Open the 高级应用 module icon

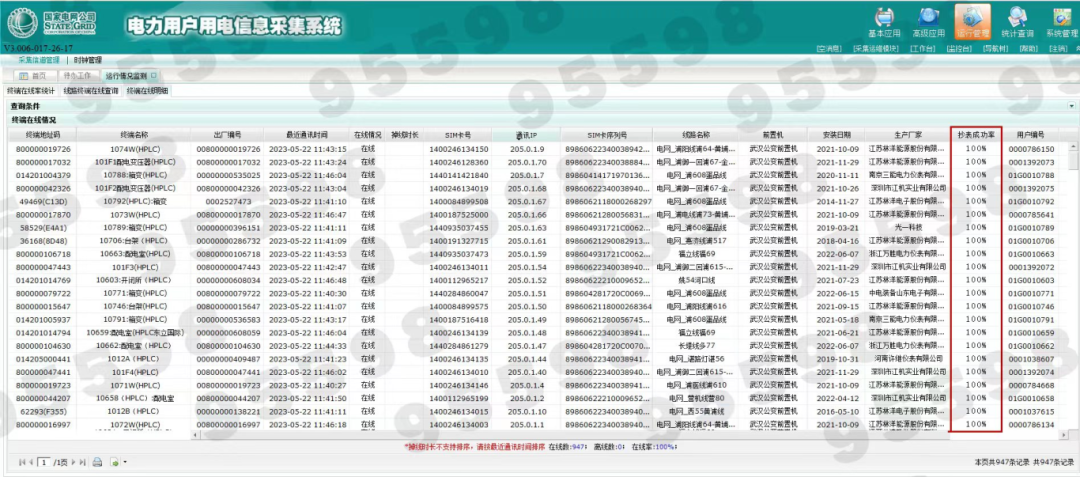click(928, 22)
